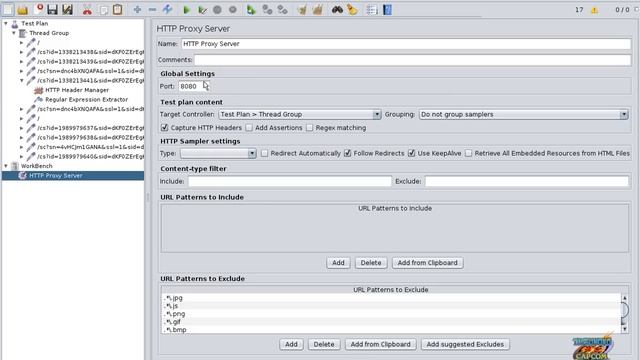Create a new test plan via toolbar

(x=8, y=9)
